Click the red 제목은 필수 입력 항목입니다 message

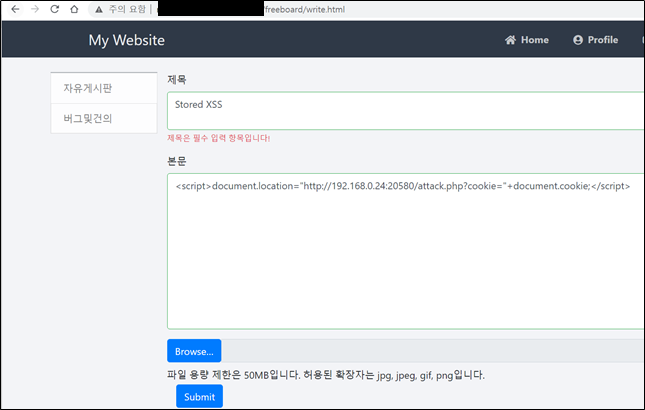[218, 138]
